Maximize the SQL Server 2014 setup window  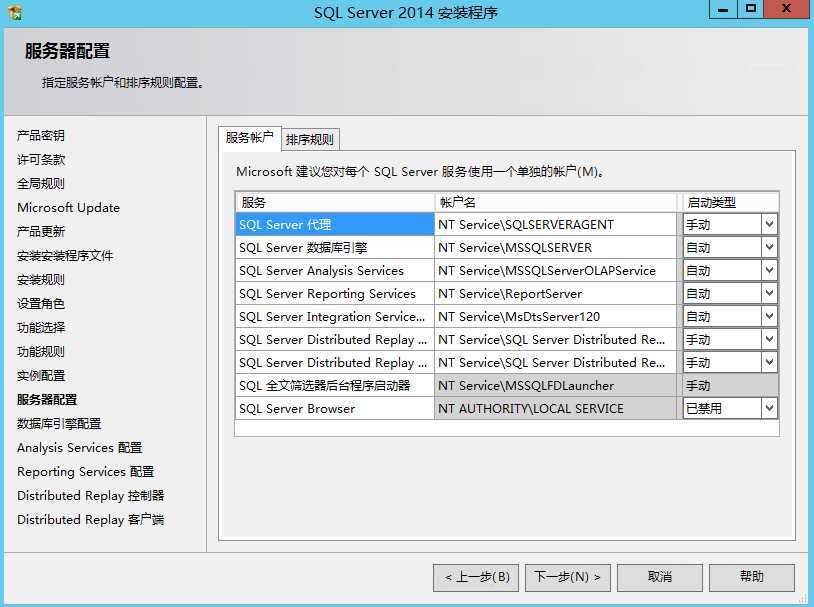point(751,9)
